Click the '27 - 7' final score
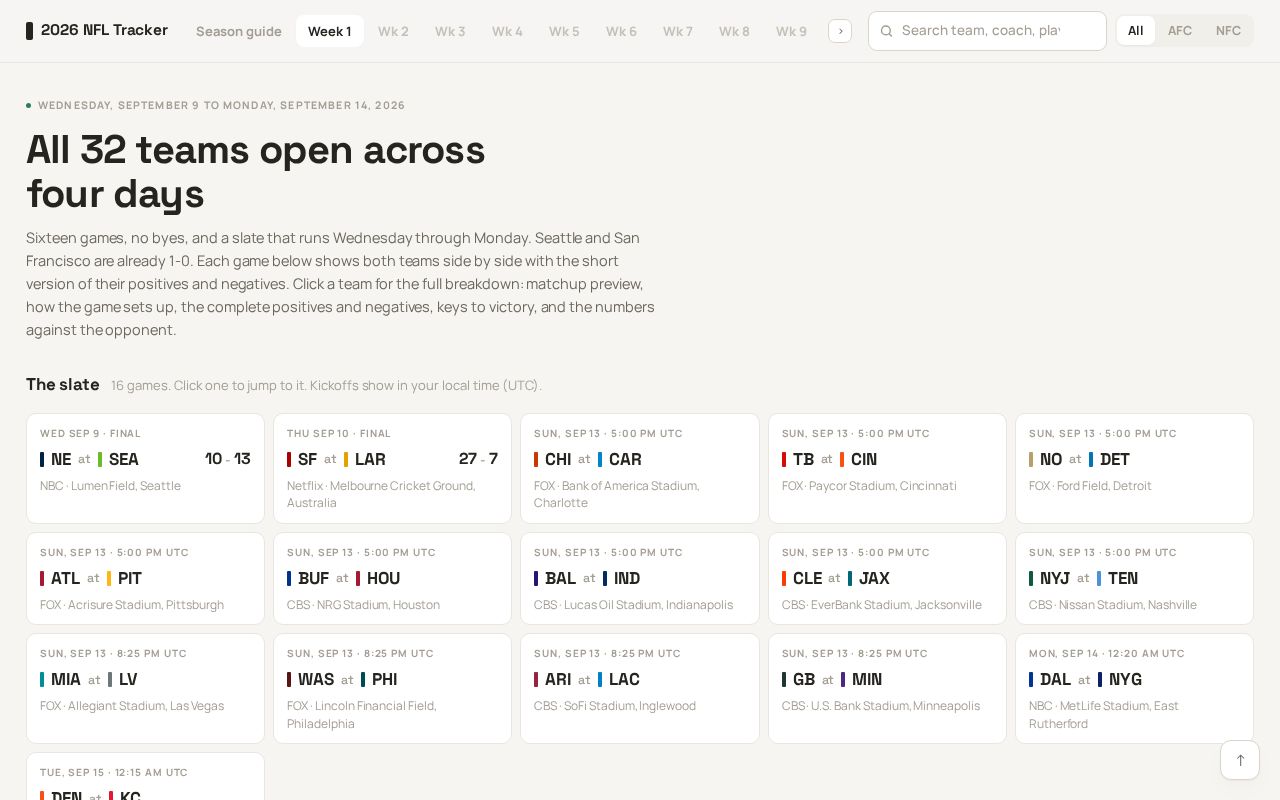The width and height of the screenshot is (1280, 800). [478, 459]
